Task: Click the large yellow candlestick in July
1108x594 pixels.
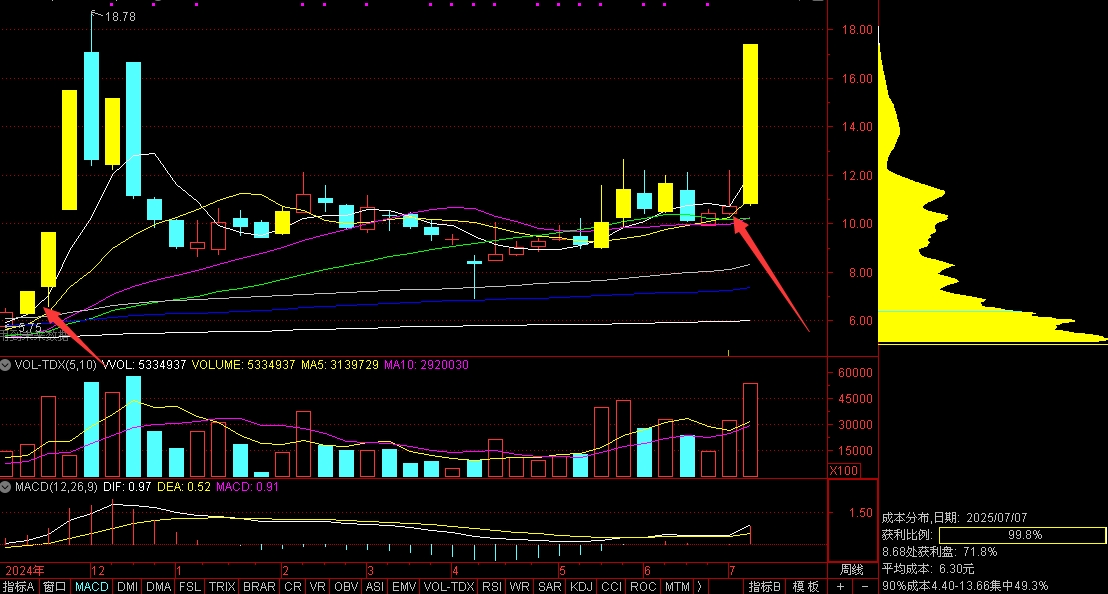Action: pyautogui.click(x=750, y=124)
